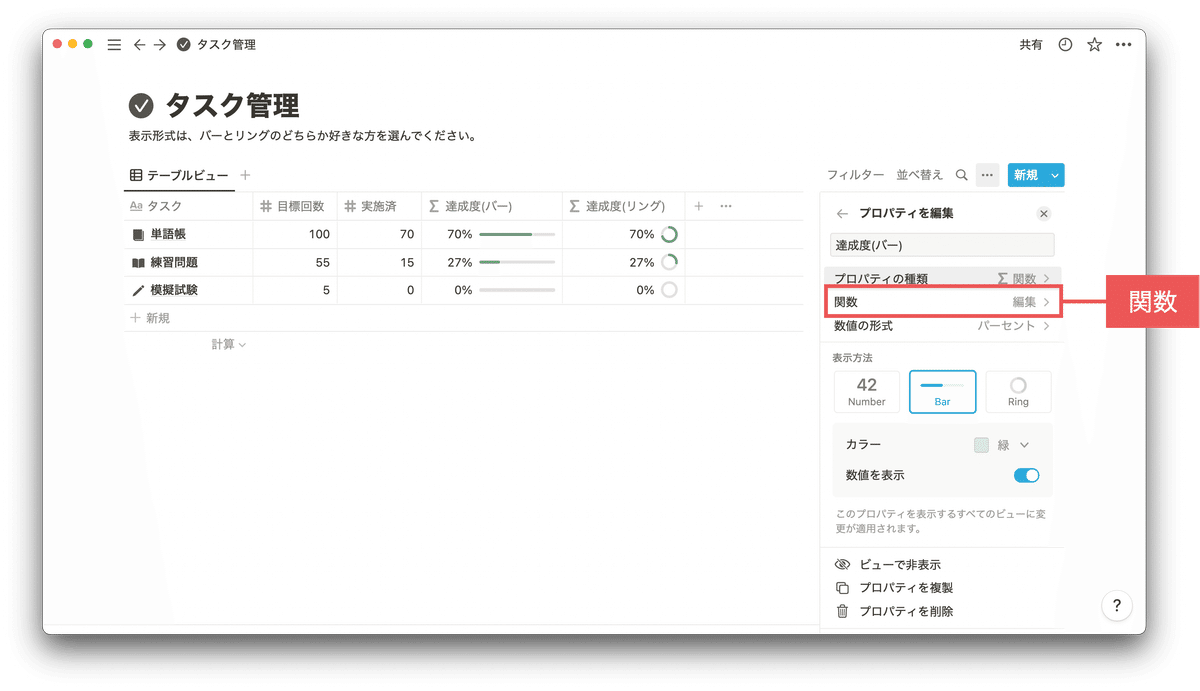Viewport: 1200px width, 691px height.
Task: Go back in the property edit panel
Action: 842,213
